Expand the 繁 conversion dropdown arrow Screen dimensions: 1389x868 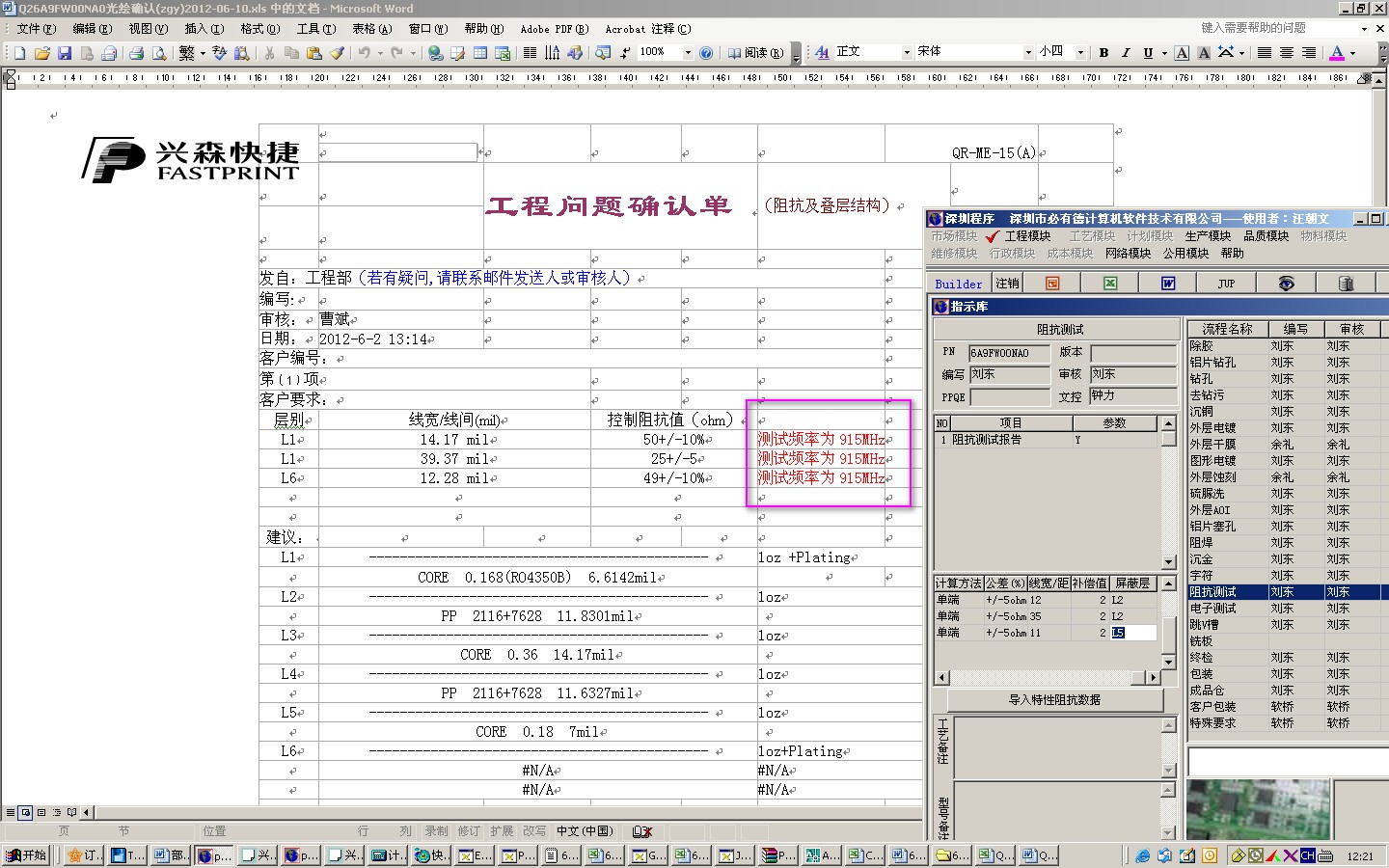coord(203,53)
